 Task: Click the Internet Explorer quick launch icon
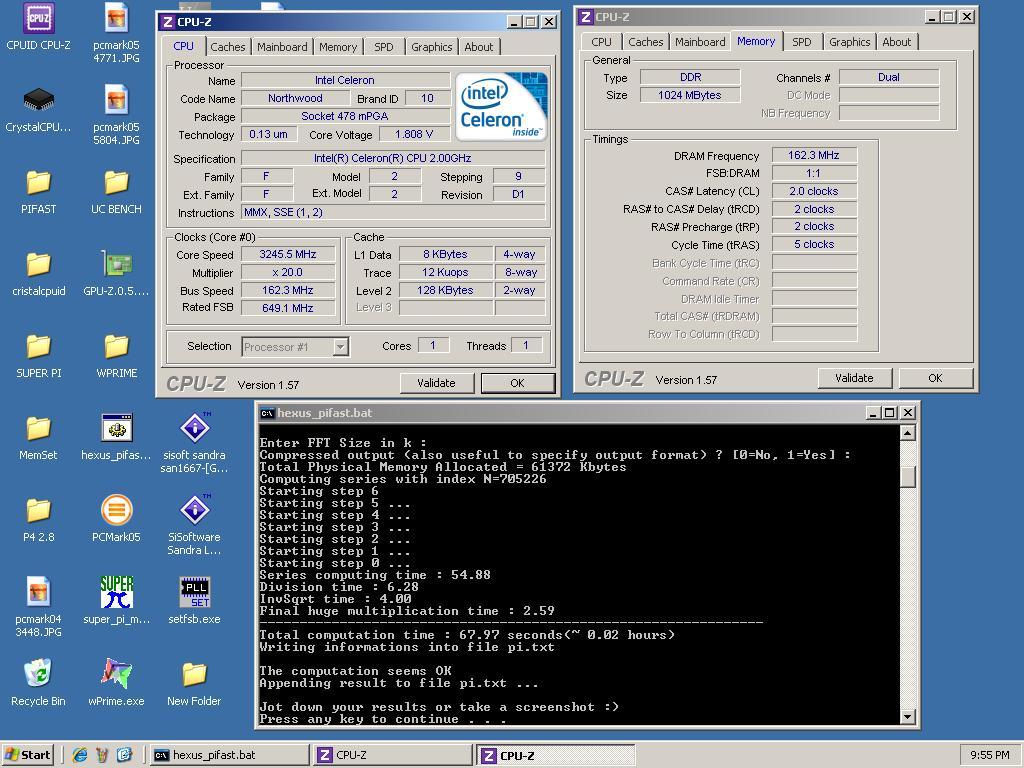[x=80, y=755]
